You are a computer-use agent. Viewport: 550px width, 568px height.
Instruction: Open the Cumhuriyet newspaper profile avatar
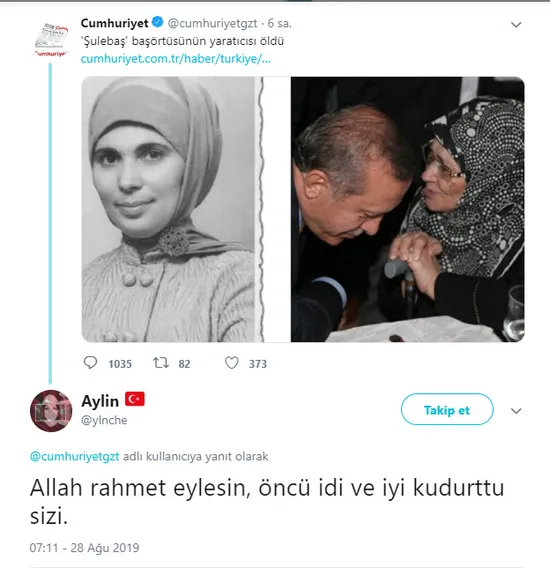51,39
